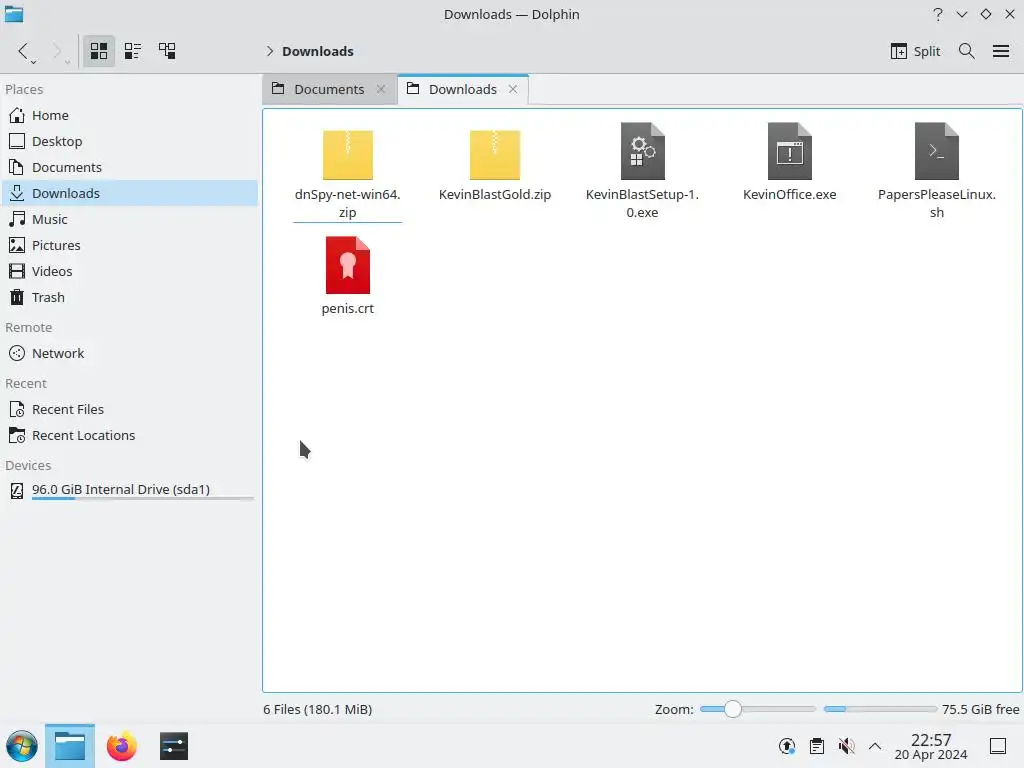The image size is (1024, 768).
Task: Click the 6 Files (180.1 MiB) status text
Action: [x=317, y=710]
